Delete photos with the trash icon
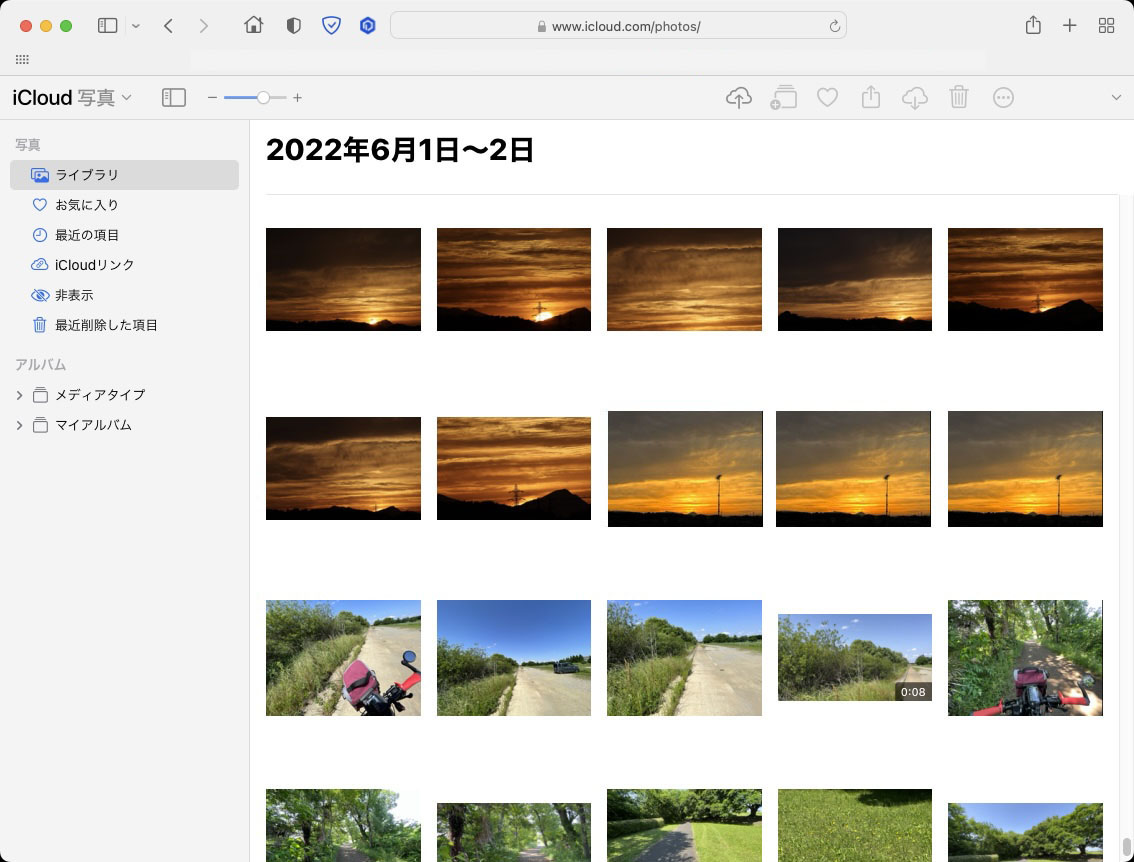The image size is (1134, 862). [x=959, y=97]
